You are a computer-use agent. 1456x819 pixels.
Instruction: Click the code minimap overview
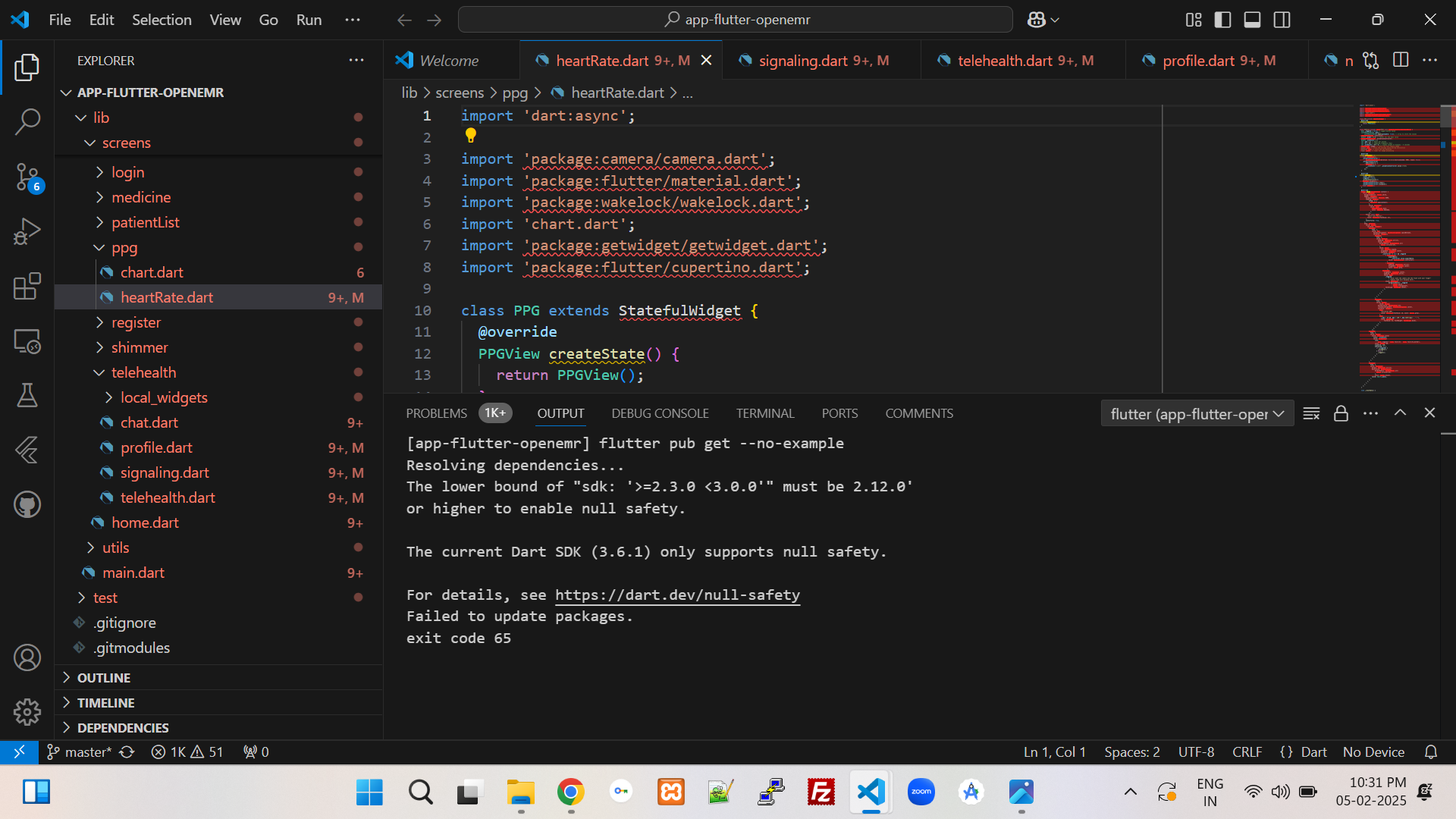(x=1399, y=248)
